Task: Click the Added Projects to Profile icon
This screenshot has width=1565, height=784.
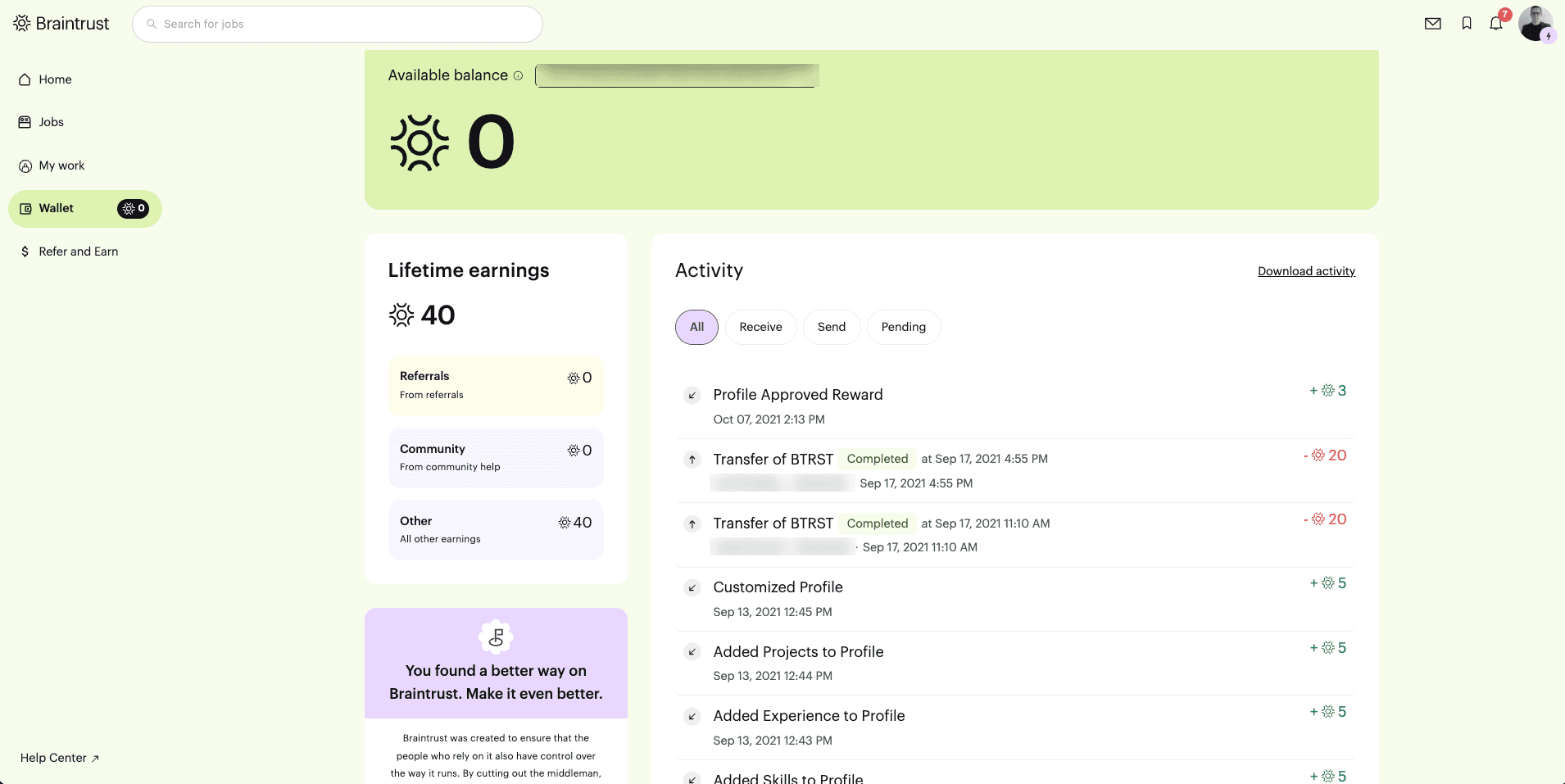Action: pyautogui.click(x=692, y=652)
